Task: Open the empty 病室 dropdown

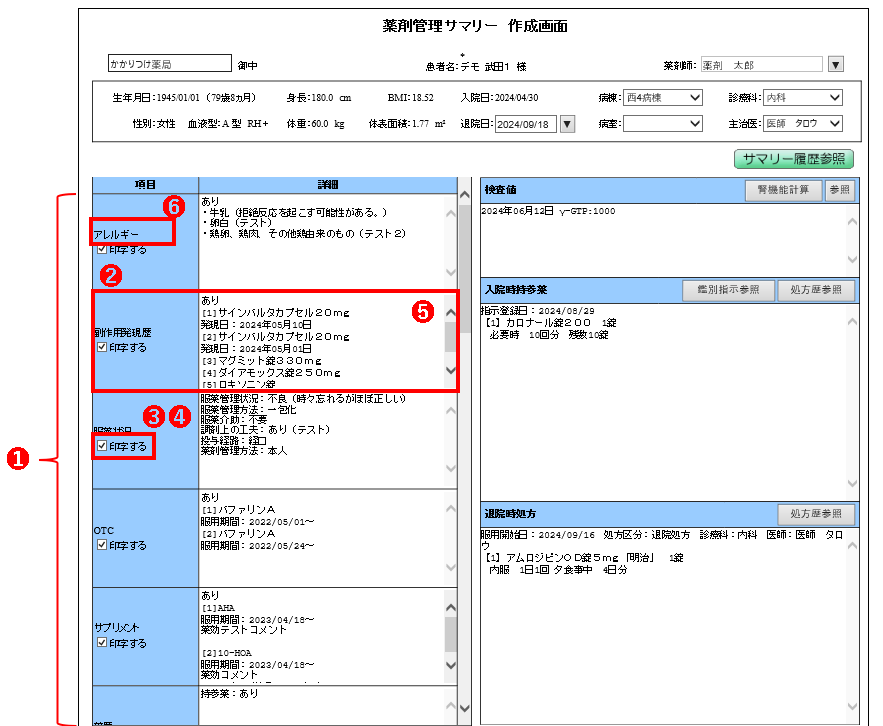Action: [x=664, y=124]
